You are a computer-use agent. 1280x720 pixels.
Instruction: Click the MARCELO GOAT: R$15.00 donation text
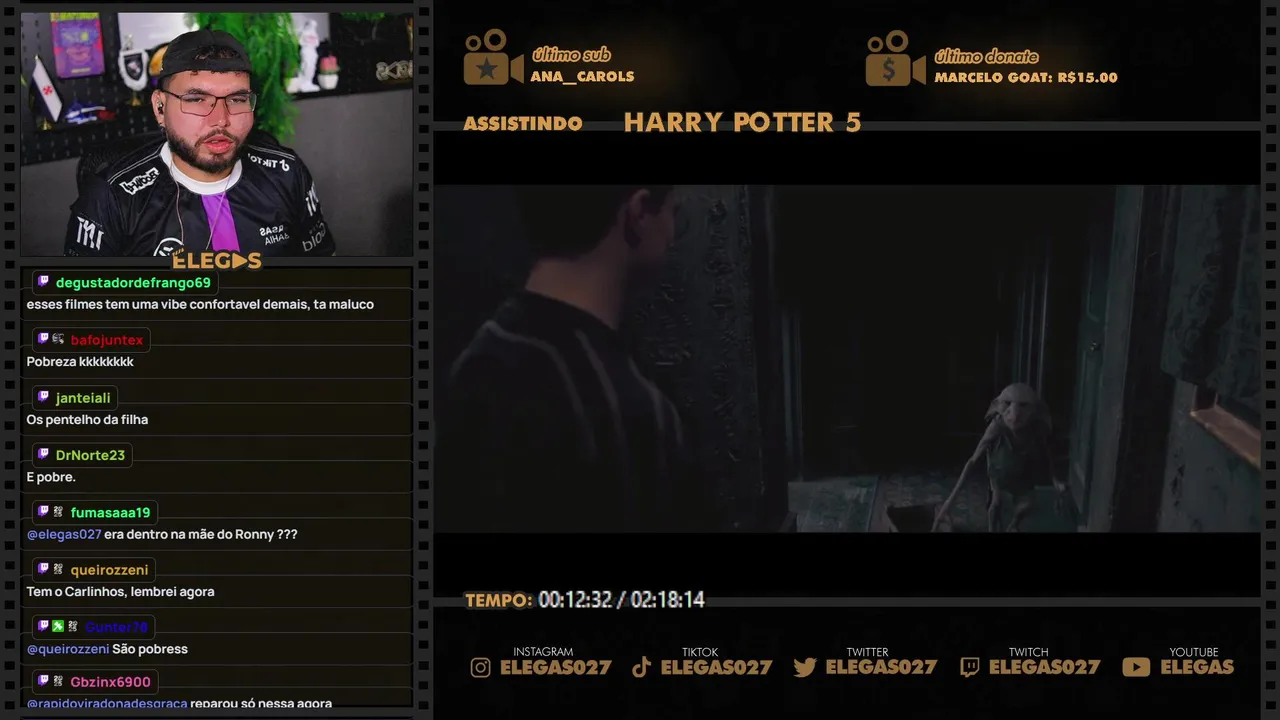[x=1026, y=77]
